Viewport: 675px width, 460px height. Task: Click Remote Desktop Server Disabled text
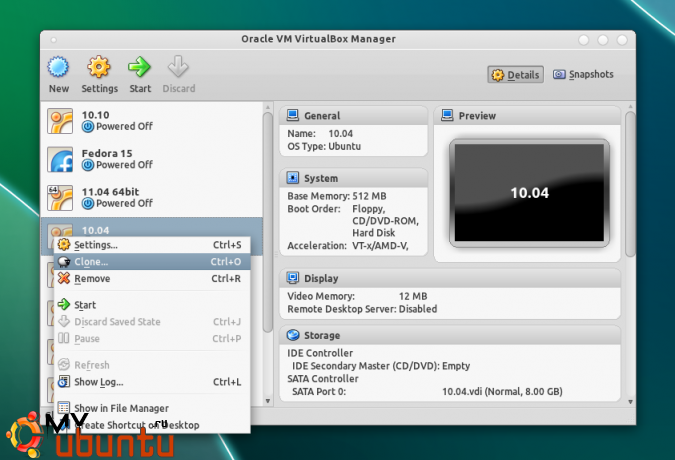362,309
